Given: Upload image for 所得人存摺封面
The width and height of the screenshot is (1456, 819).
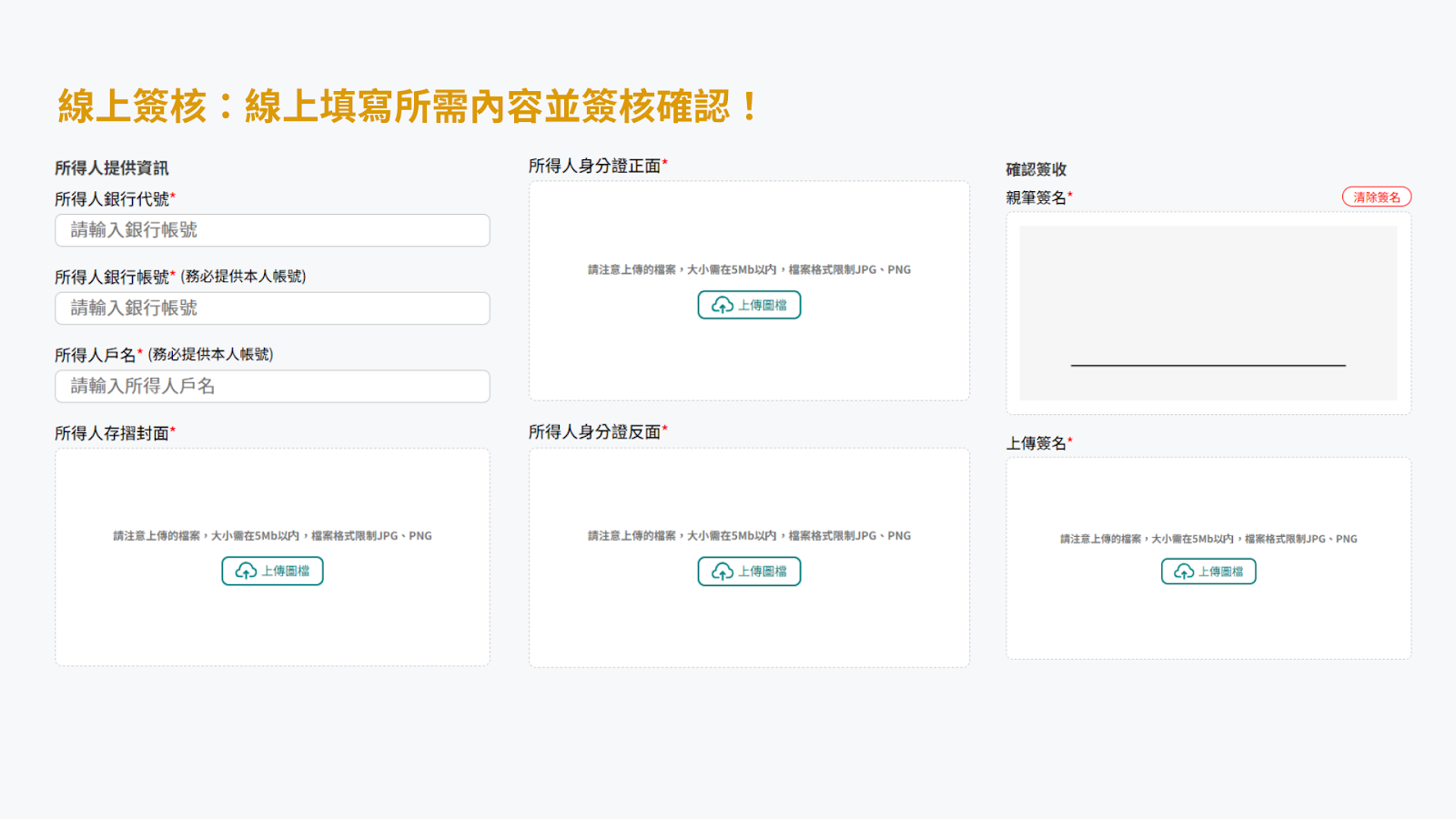Looking at the screenshot, I should point(272,571).
